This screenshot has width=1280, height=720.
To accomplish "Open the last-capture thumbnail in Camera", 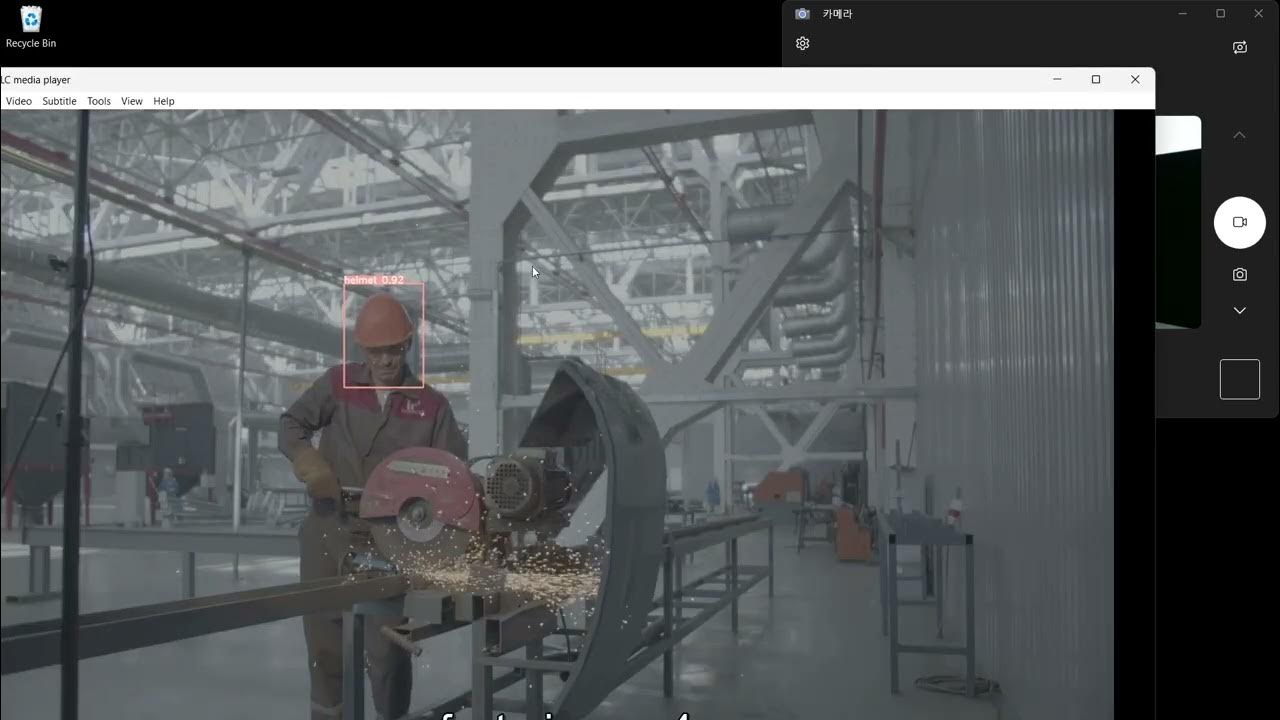I will click(1240, 380).
